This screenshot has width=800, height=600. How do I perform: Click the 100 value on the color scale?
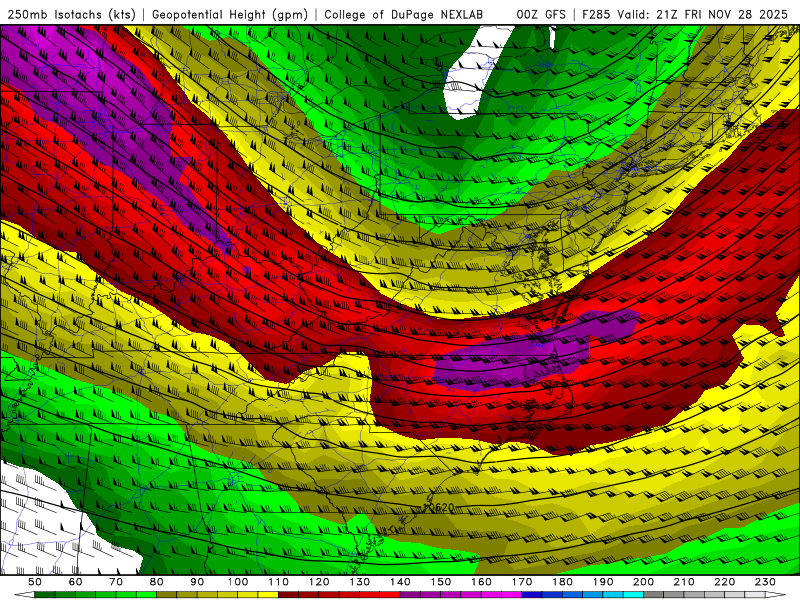[238, 582]
